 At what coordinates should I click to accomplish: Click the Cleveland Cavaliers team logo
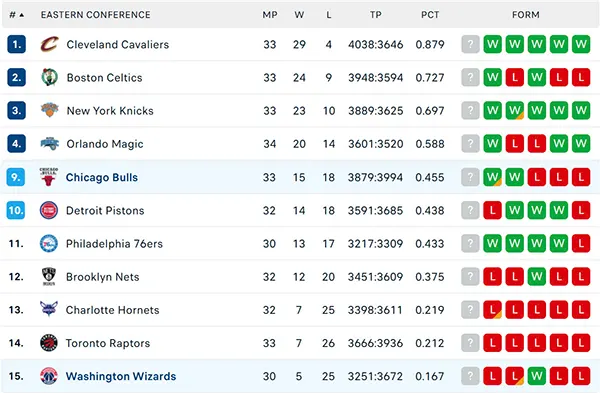(x=49, y=44)
